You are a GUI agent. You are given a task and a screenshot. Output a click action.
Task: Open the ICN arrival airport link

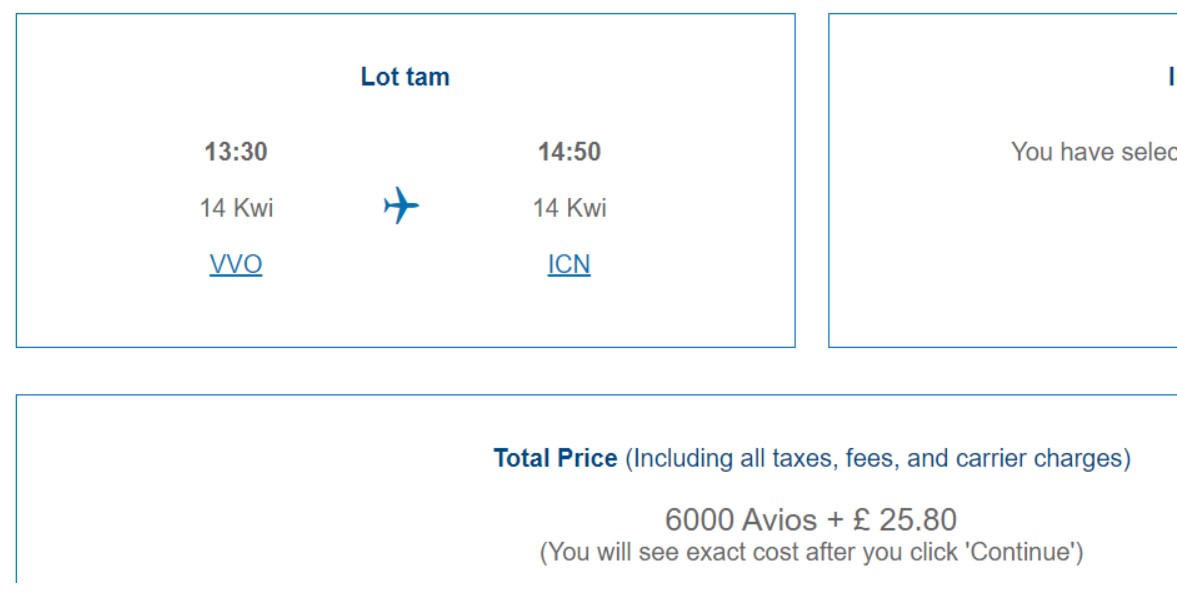click(569, 264)
